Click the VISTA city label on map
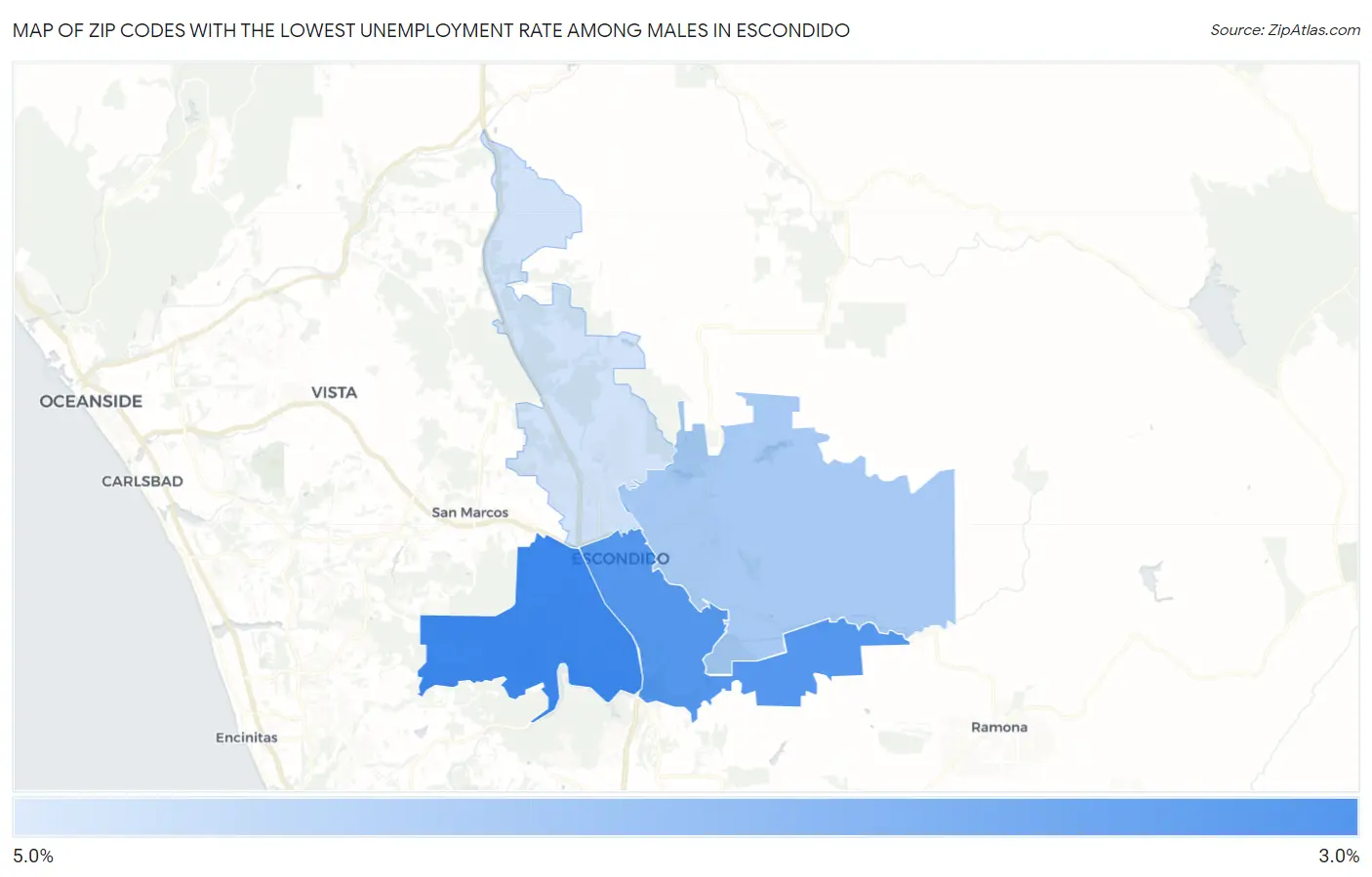1372x877 pixels. point(334,392)
